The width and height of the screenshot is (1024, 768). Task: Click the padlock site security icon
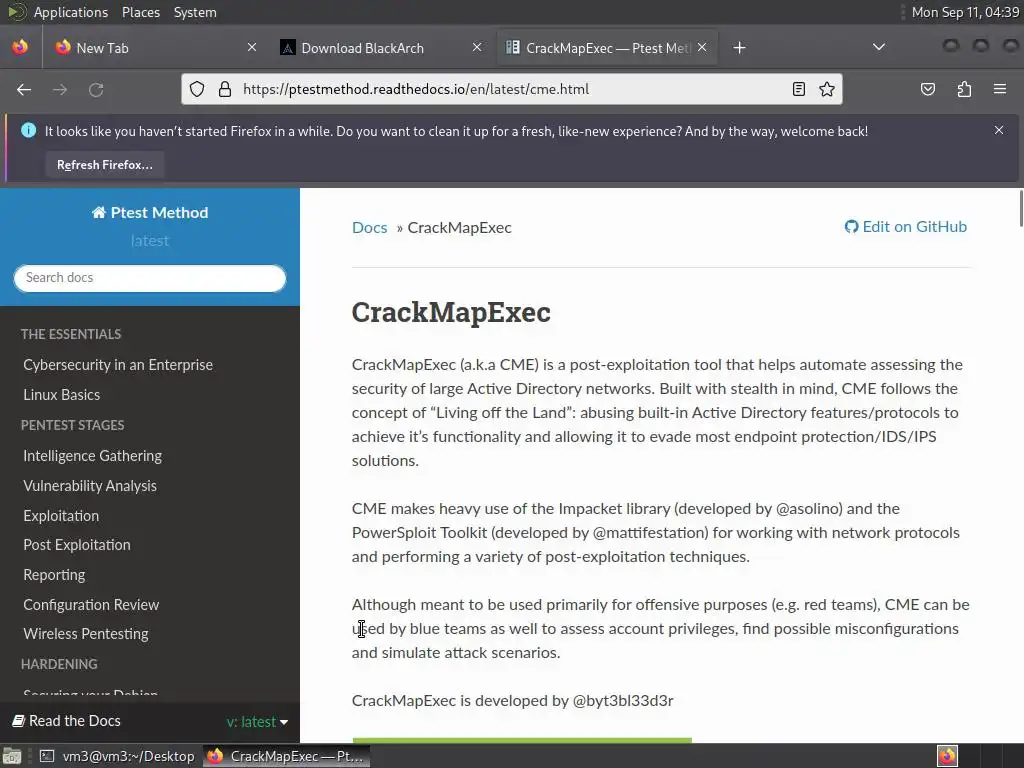225,89
